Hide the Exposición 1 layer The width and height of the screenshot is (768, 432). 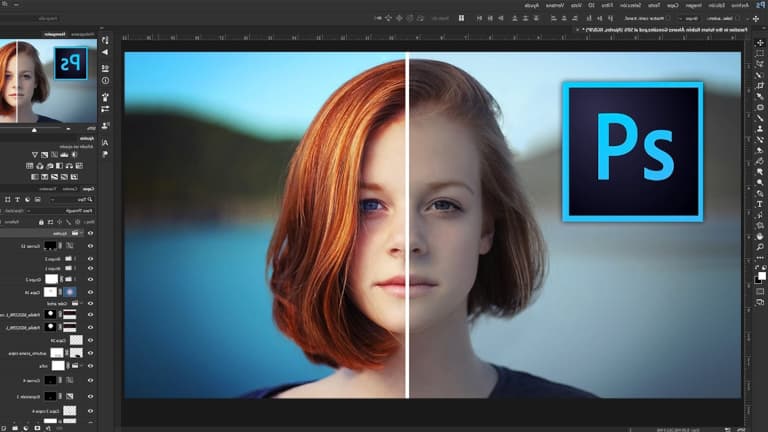(90, 396)
